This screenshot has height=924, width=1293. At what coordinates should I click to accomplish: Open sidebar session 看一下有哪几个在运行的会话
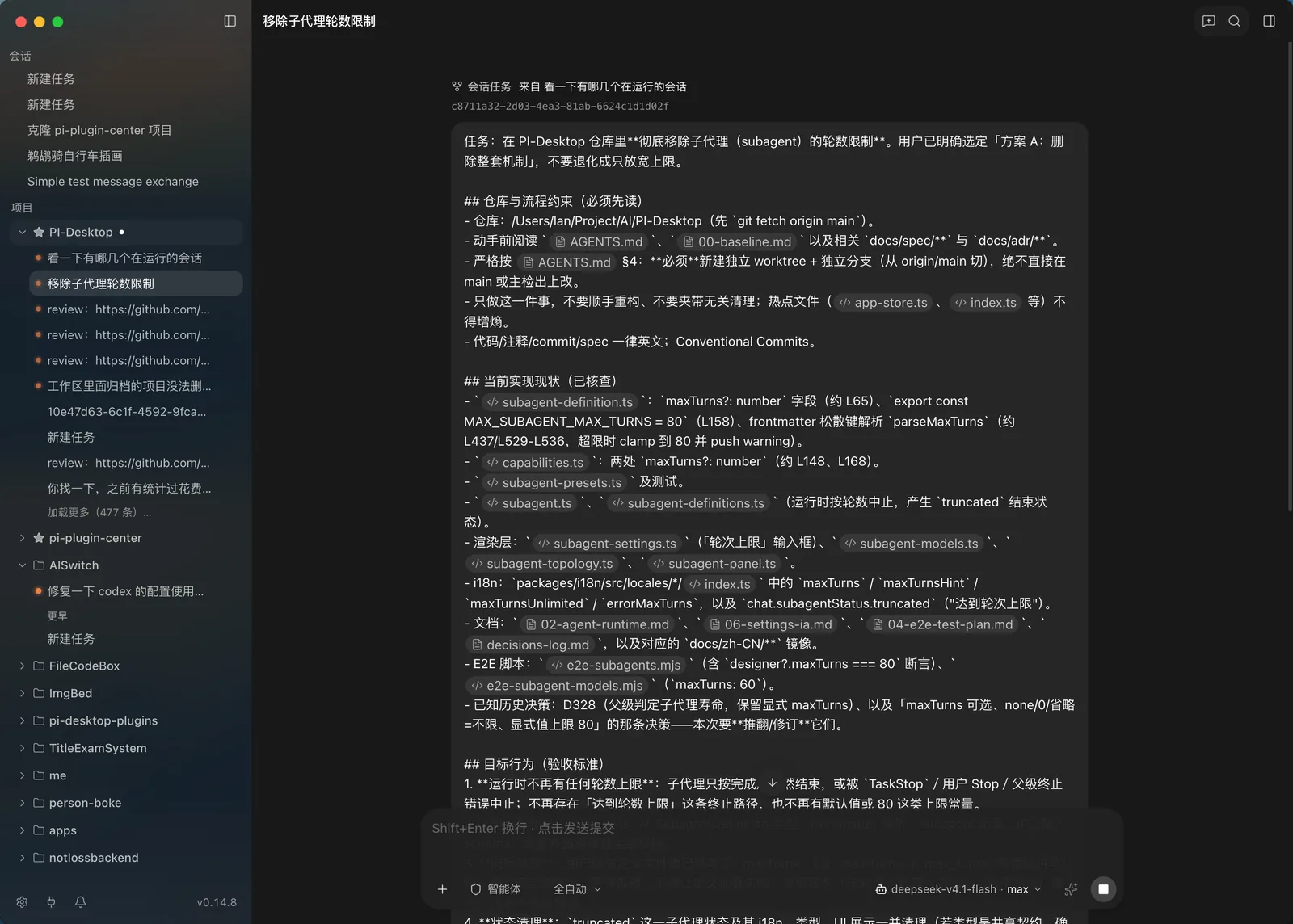click(x=124, y=258)
